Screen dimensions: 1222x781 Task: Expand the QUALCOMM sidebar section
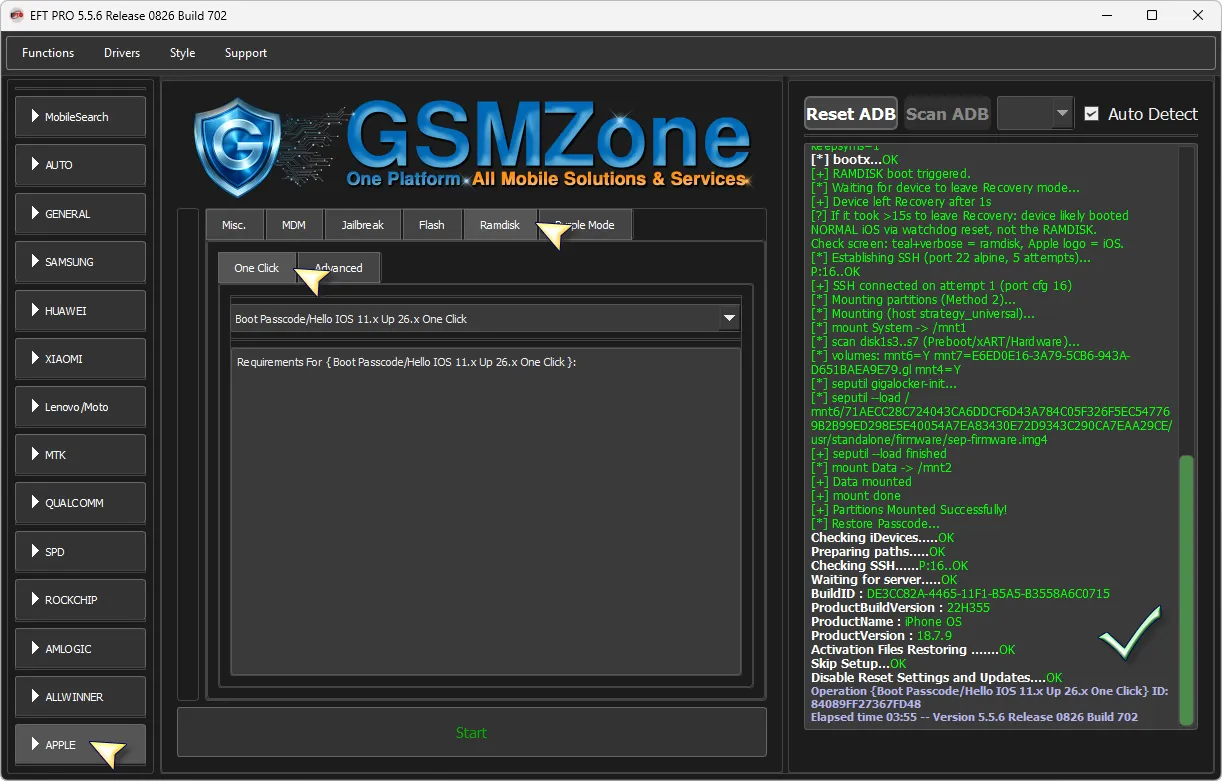point(80,503)
